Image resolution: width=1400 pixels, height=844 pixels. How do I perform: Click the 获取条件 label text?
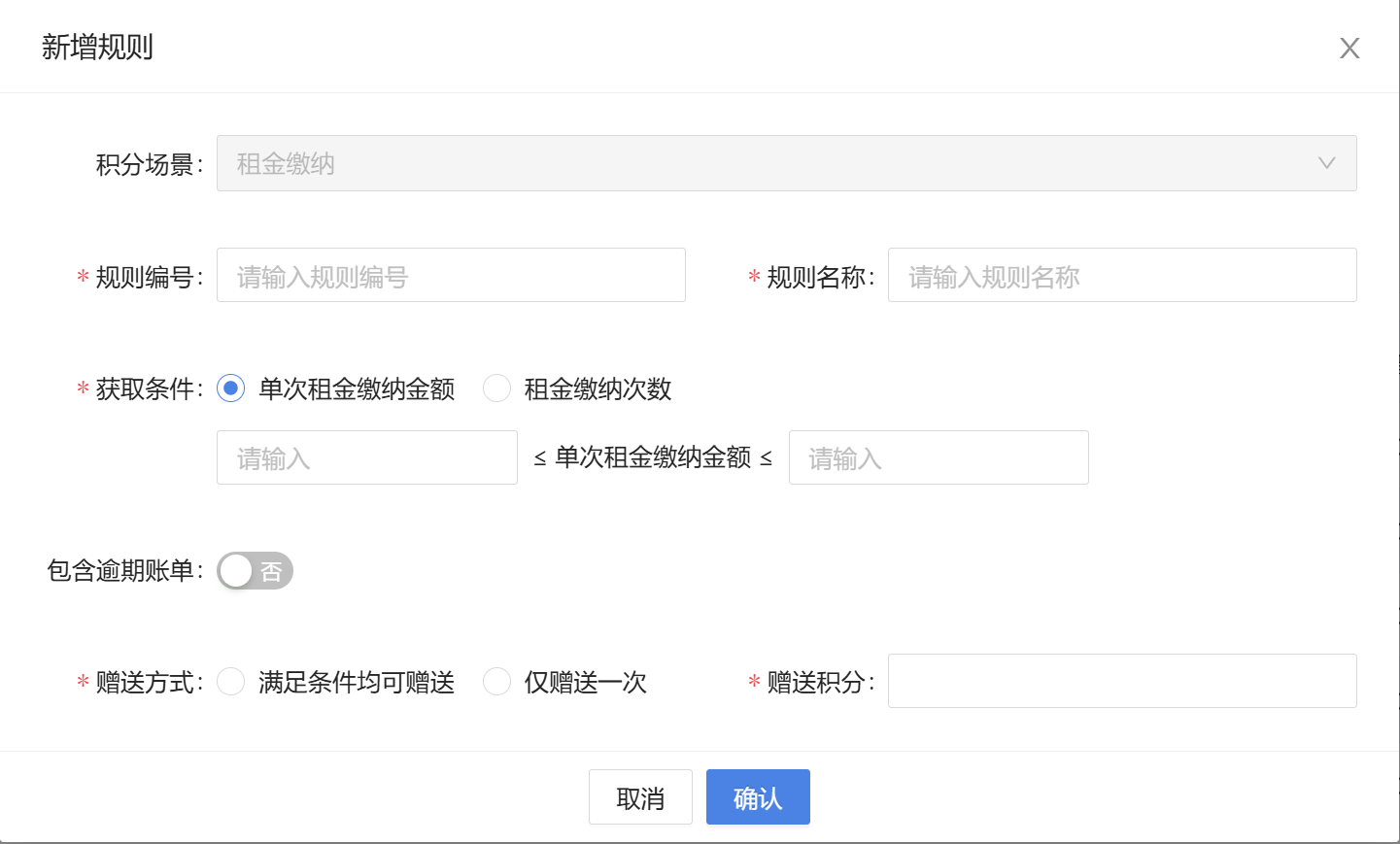[x=148, y=389]
